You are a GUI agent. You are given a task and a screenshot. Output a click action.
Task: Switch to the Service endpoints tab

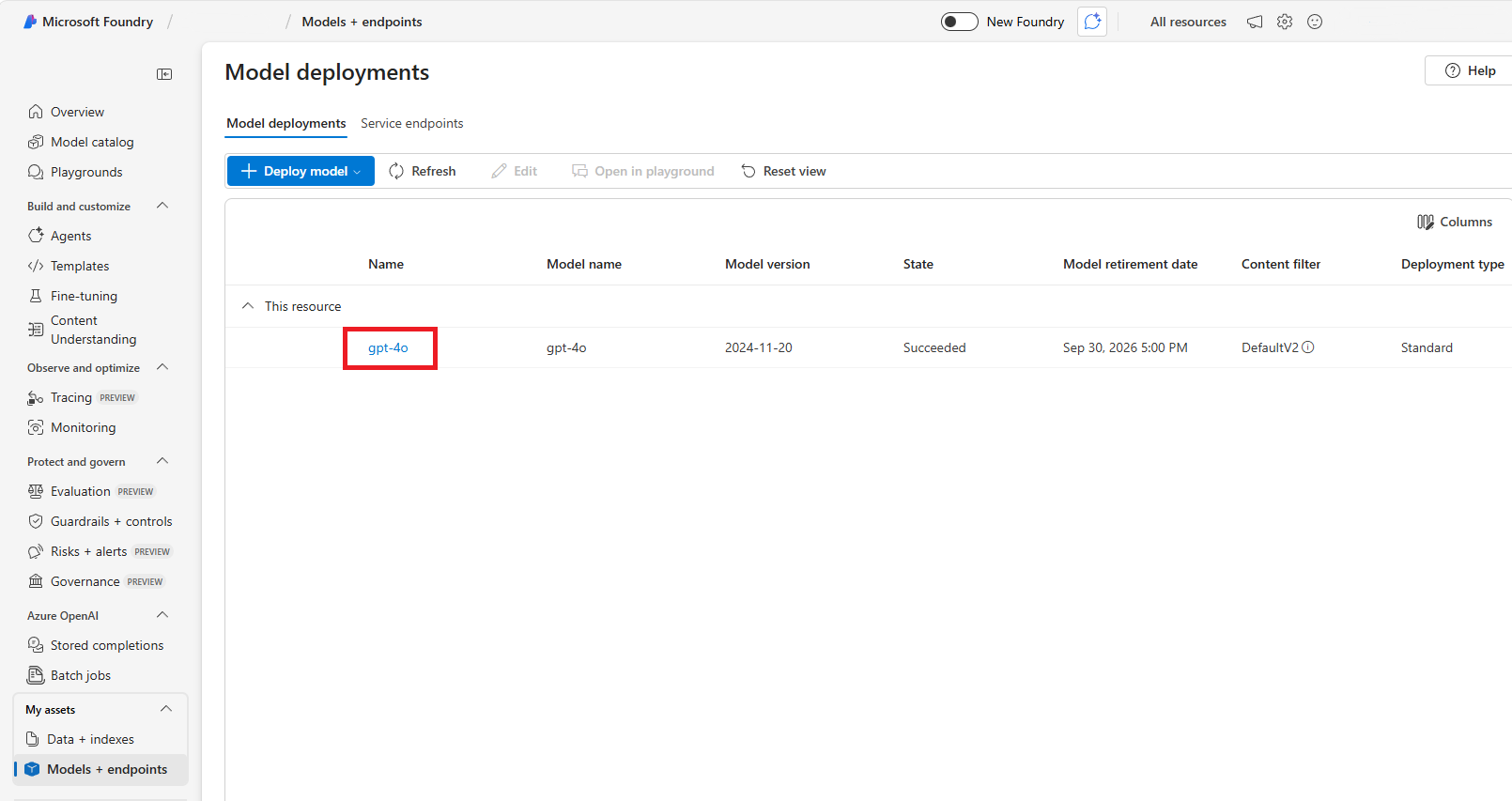tap(412, 123)
